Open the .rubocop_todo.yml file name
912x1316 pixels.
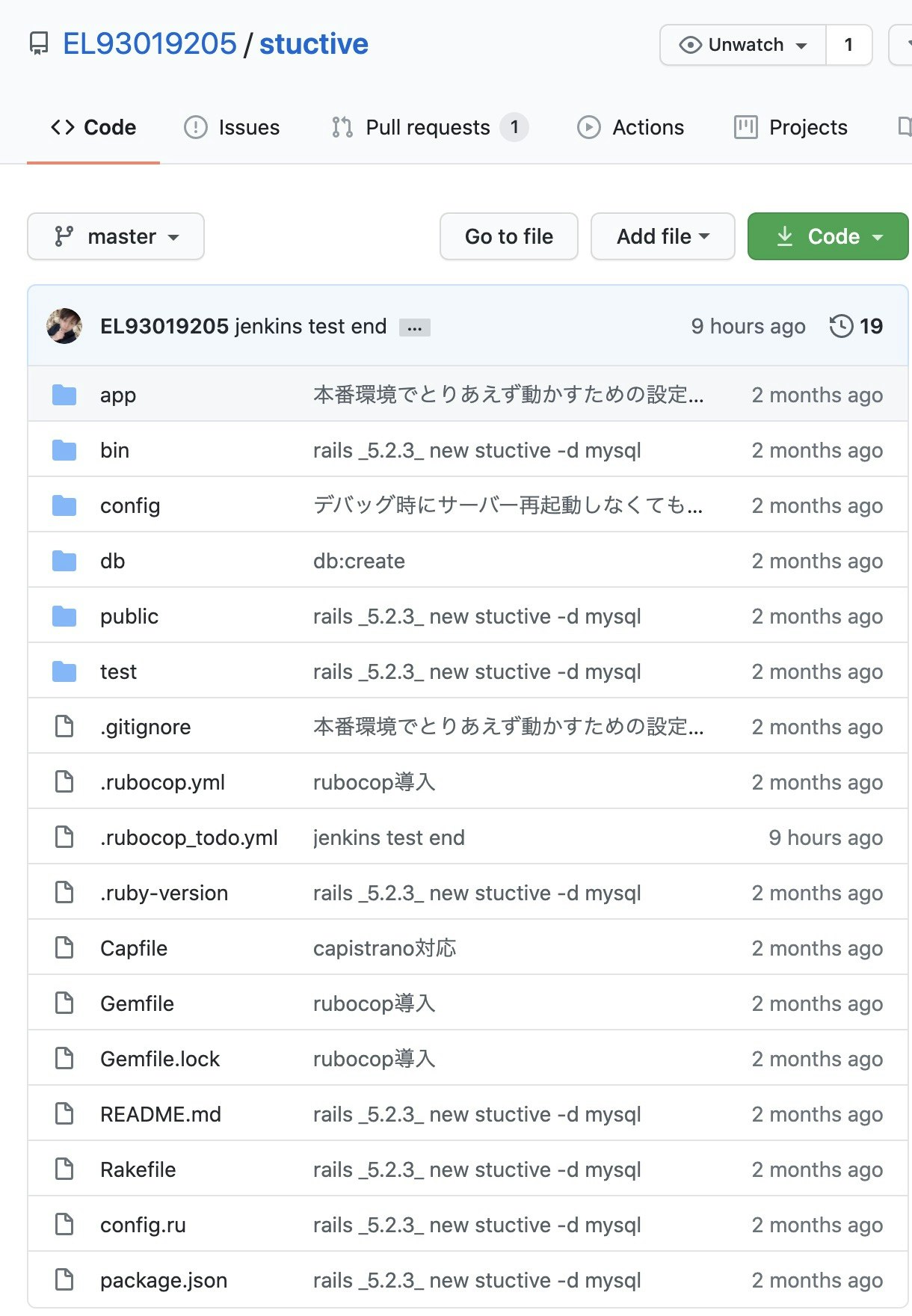pyautogui.click(x=189, y=837)
